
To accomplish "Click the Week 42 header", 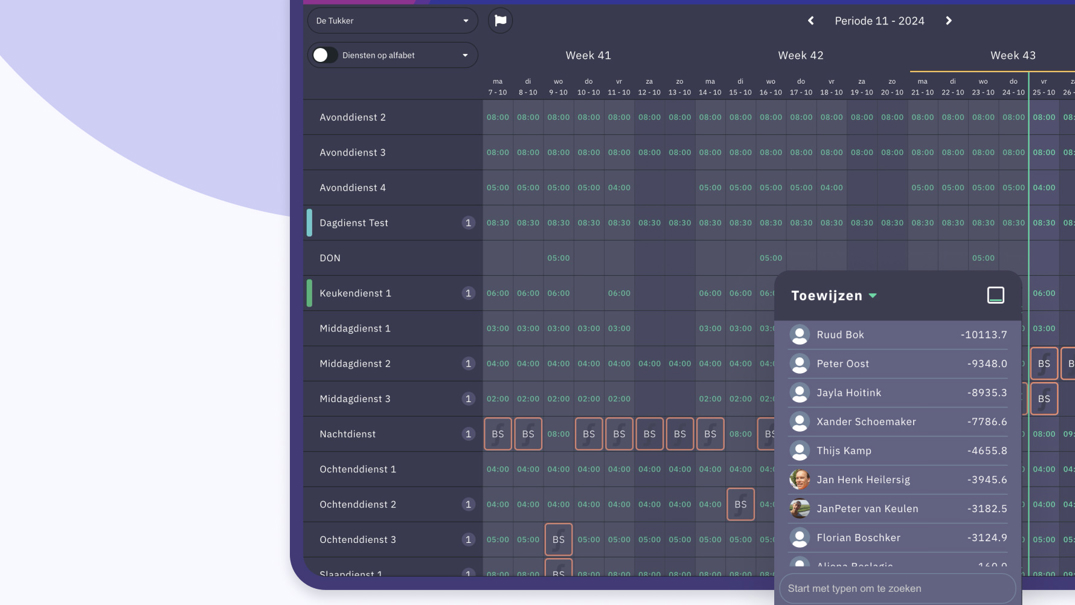I will tap(800, 55).
